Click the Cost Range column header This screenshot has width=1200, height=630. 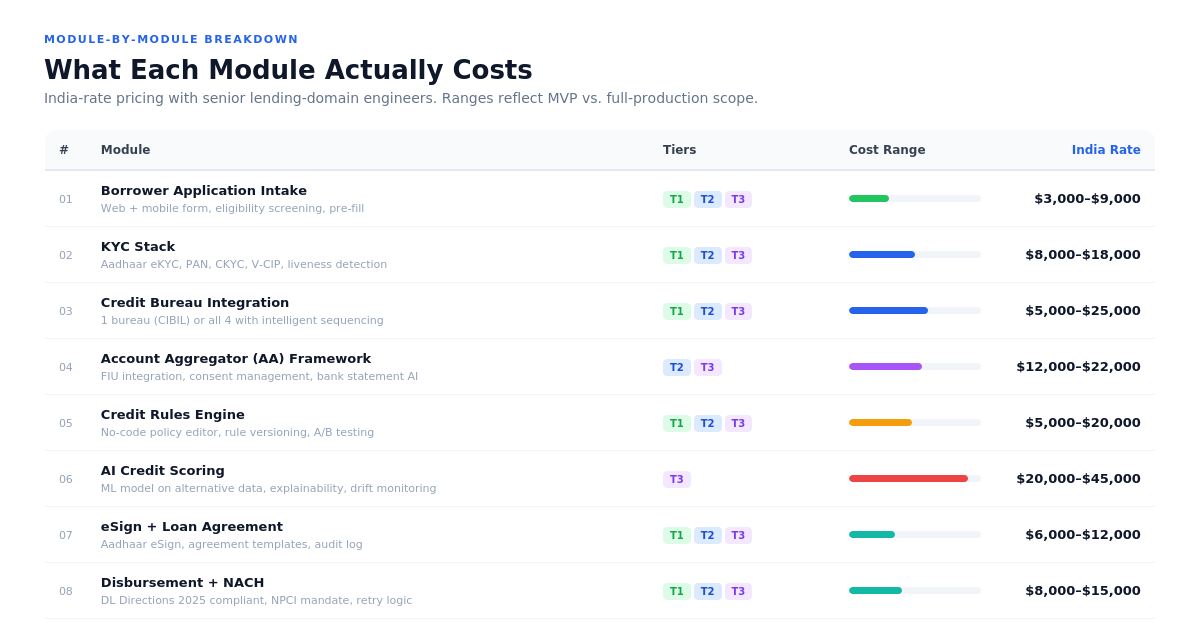click(x=887, y=150)
